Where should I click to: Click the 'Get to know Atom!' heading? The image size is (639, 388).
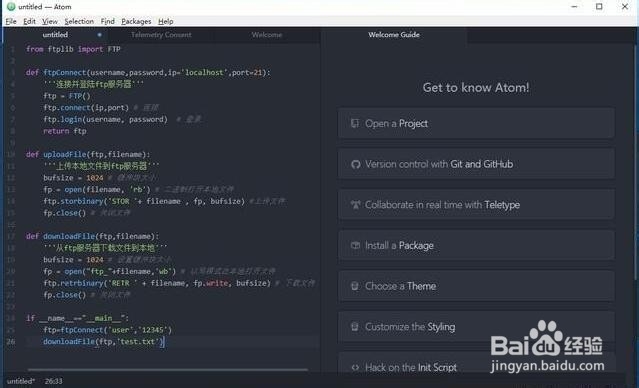click(476, 87)
